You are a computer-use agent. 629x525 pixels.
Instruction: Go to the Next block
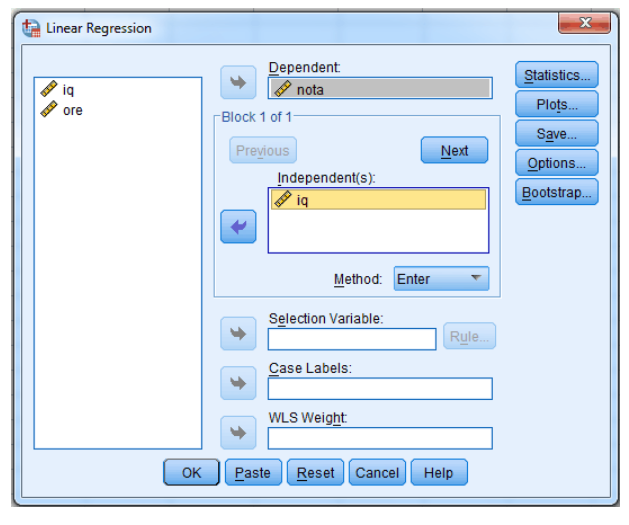pos(455,150)
